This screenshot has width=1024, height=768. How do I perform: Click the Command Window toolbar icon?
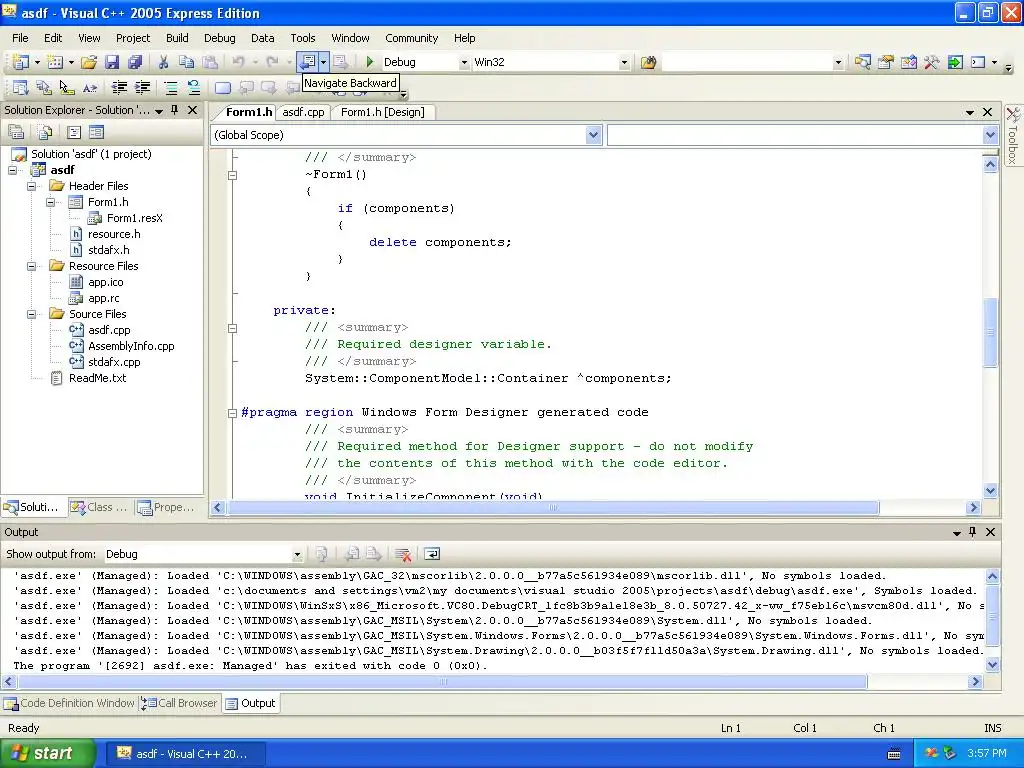[978, 62]
